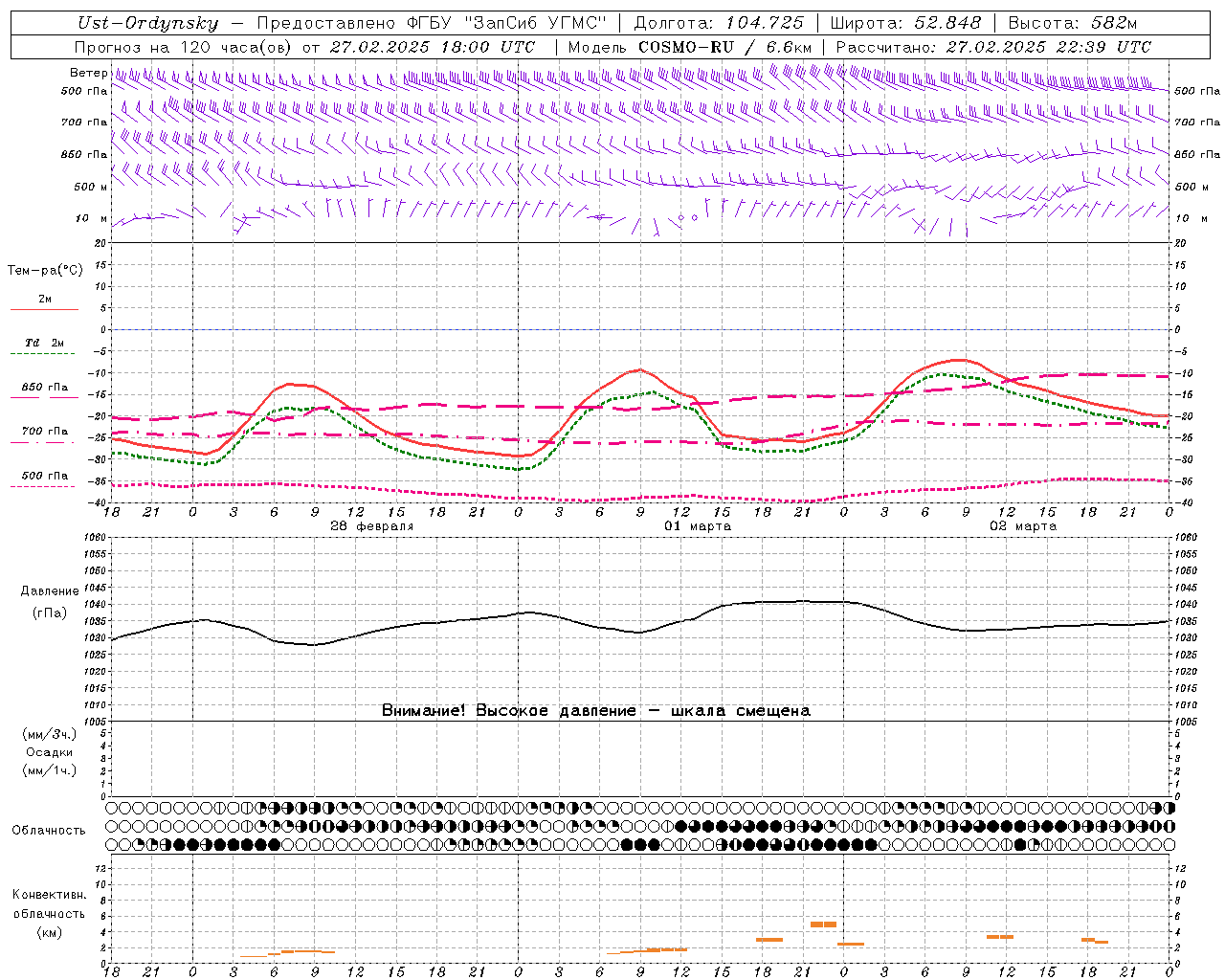The height and width of the screenshot is (980, 1225).
Task: Select the Тем-ра(°C) temperature panel label
Action: [x=45, y=271]
